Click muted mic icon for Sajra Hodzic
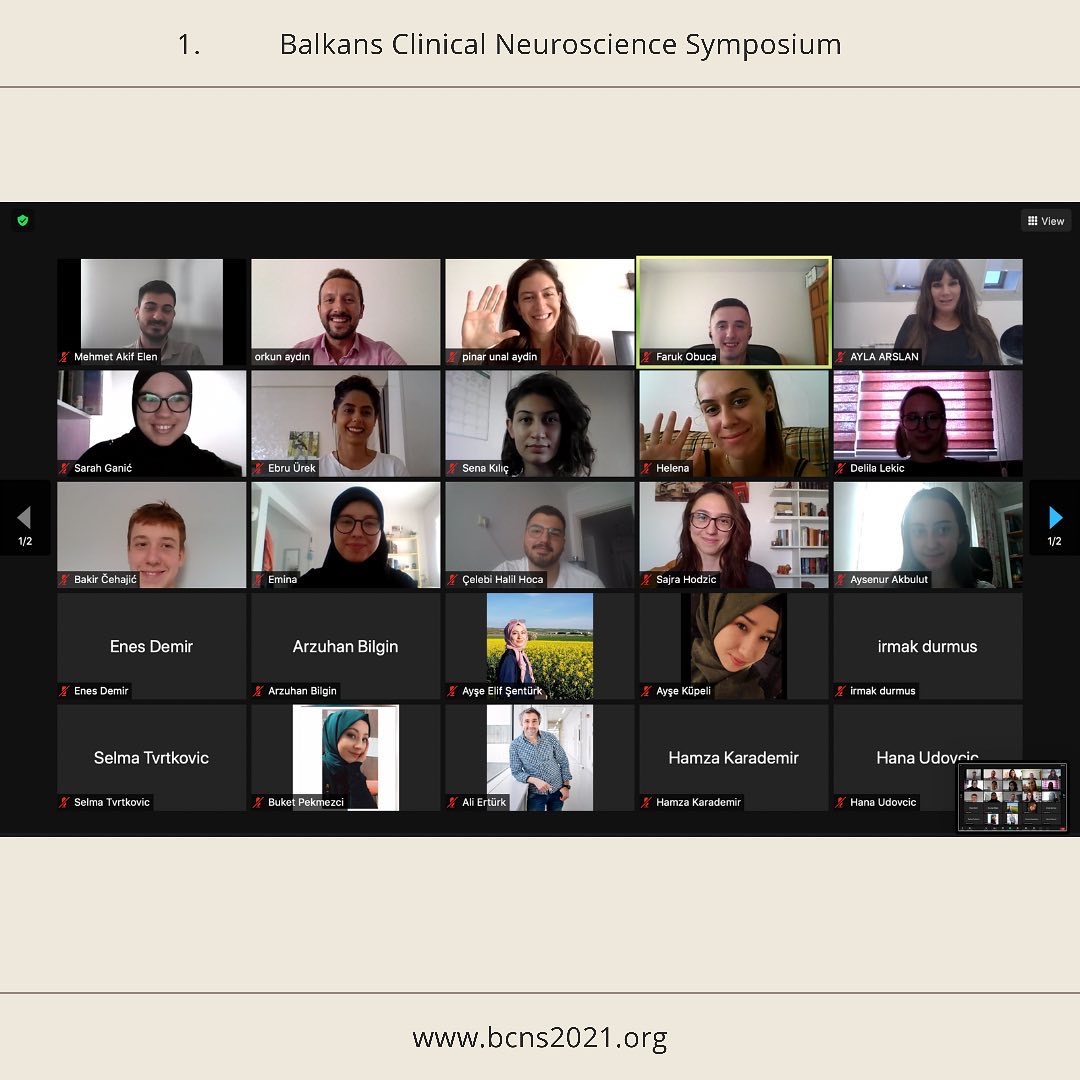The height and width of the screenshot is (1080, 1080). click(648, 580)
